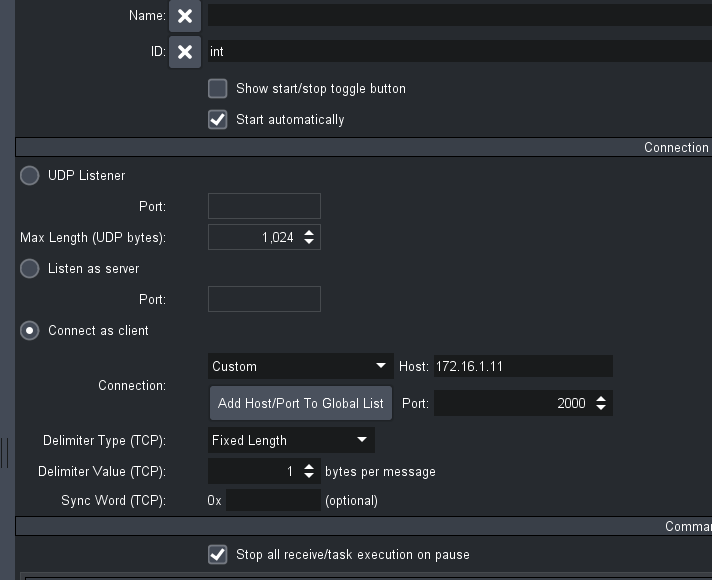Decrease Delimiter Value bytes per message
This screenshot has width=712, height=580.
pos(309,476)
